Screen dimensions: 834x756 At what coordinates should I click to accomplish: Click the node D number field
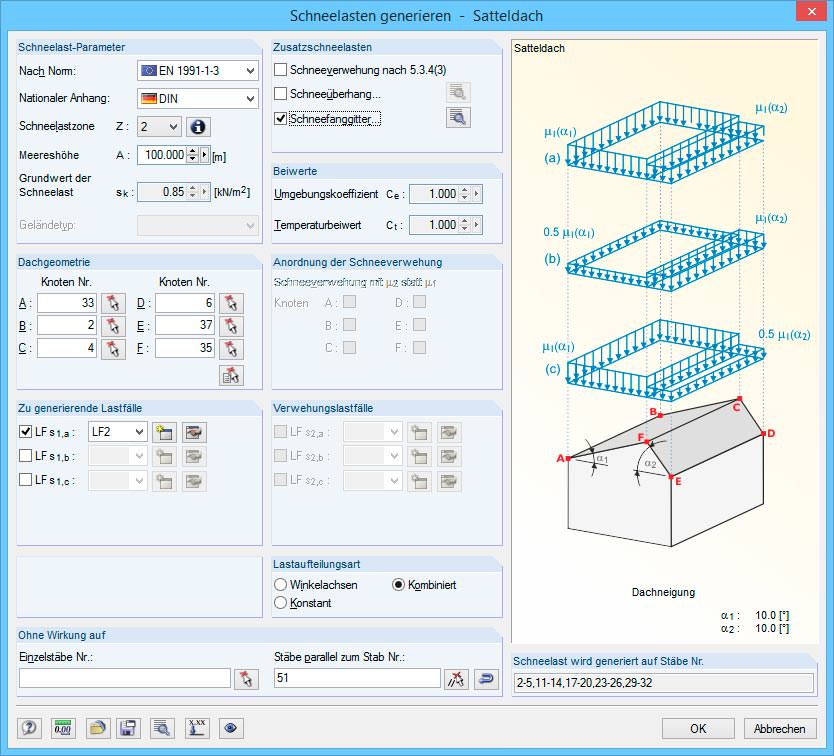[185, 303]
